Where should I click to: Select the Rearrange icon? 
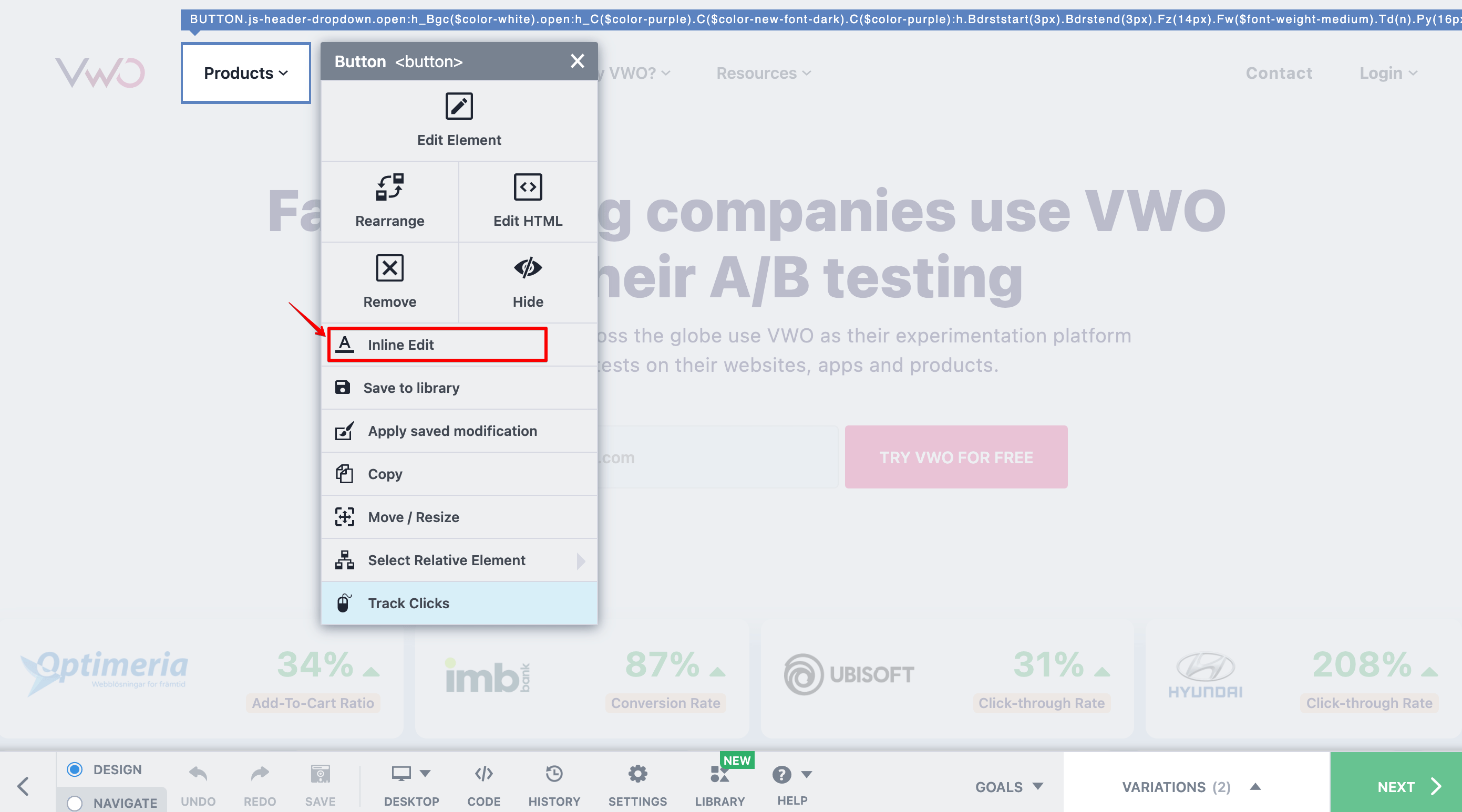tap(389, 187)
